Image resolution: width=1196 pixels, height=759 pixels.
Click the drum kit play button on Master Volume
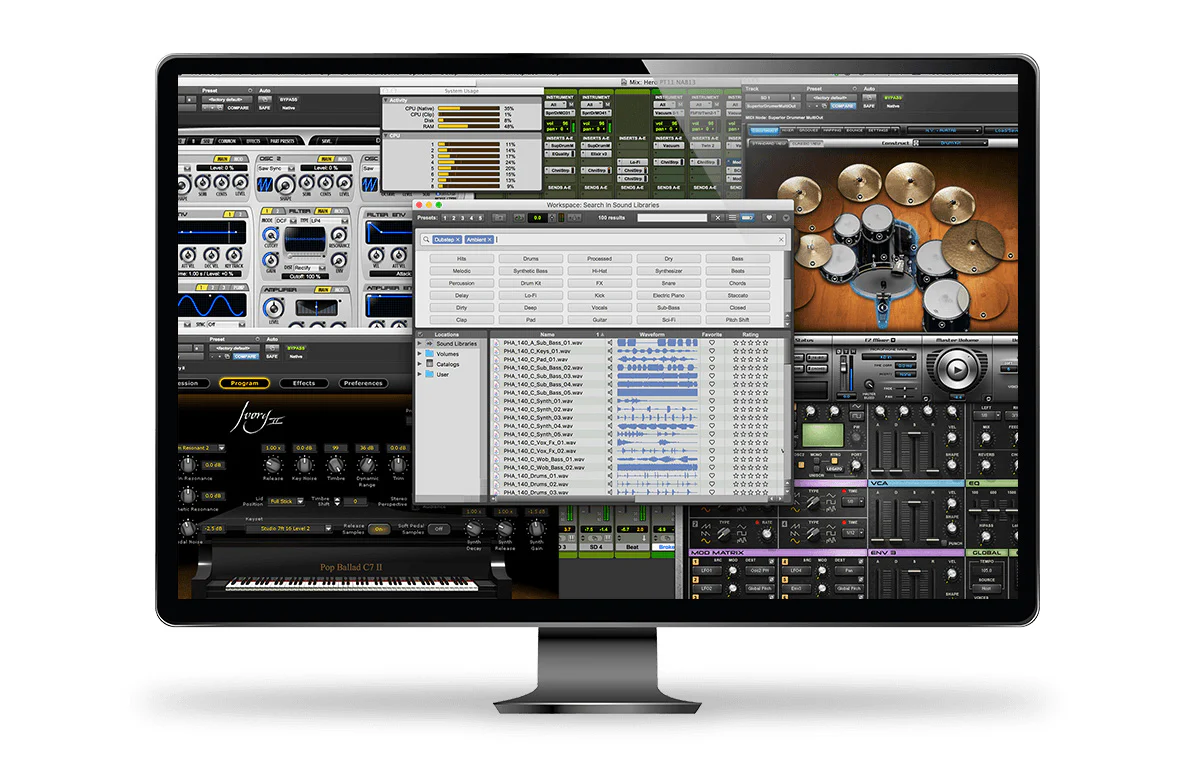coord(956,370)
